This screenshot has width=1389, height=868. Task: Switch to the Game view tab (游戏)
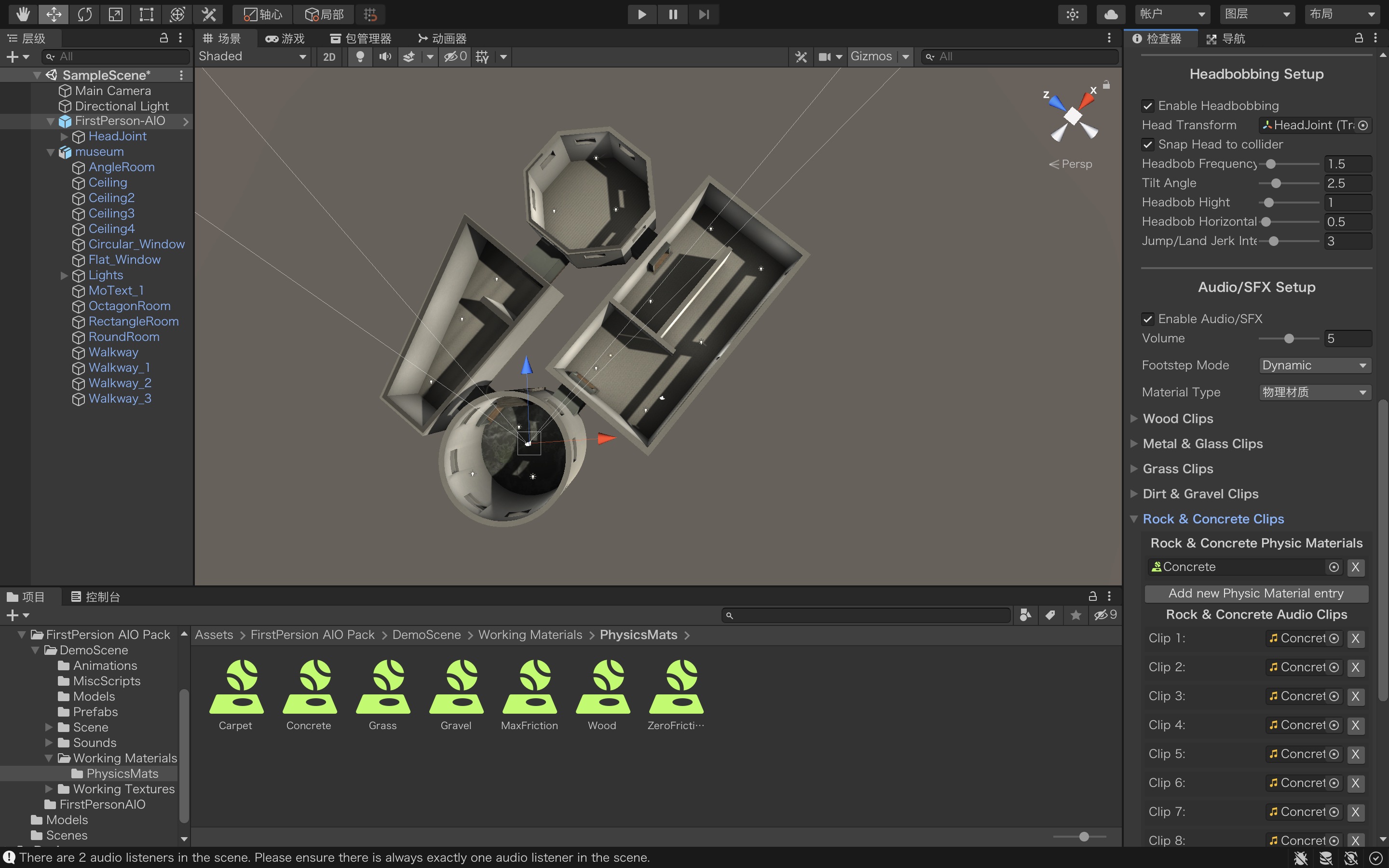pyautogui.click(x=285, y=39)
